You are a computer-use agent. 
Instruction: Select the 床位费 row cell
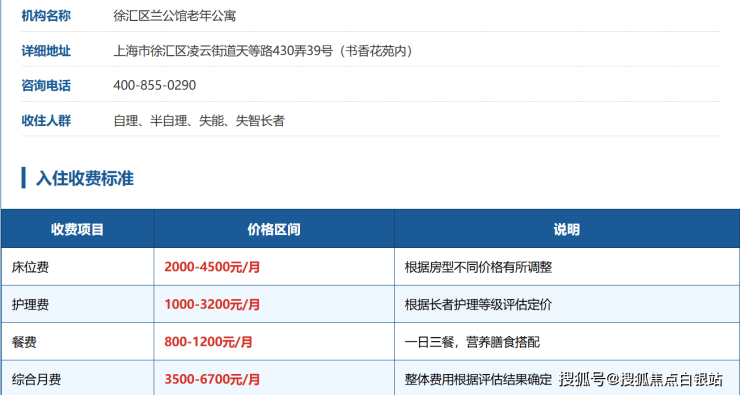pyautogui.click(x=77, y=267)
